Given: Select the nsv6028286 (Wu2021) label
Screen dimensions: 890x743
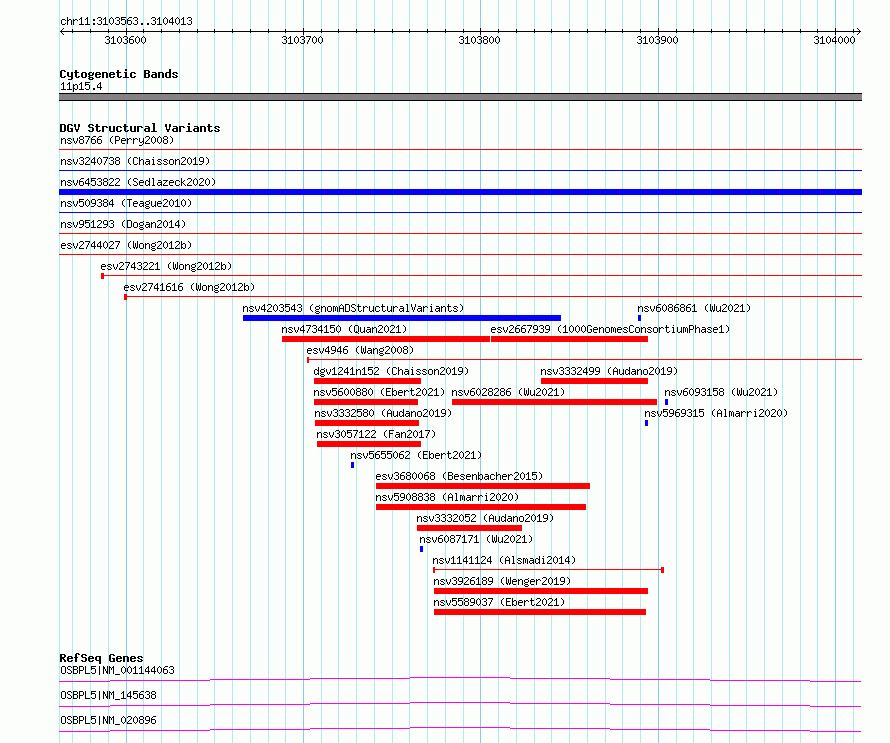Looking at the screenshot, I should pos(509,392).
